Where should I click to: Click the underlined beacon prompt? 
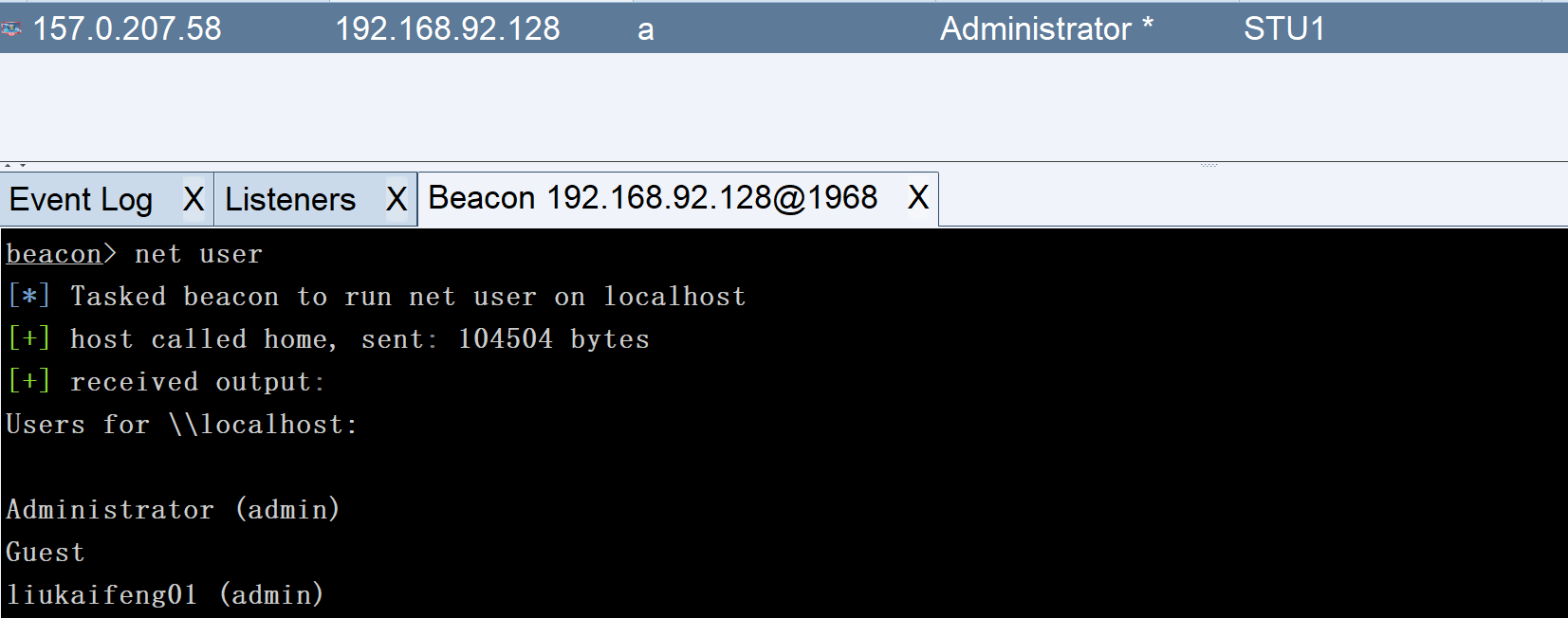(54, 254)
